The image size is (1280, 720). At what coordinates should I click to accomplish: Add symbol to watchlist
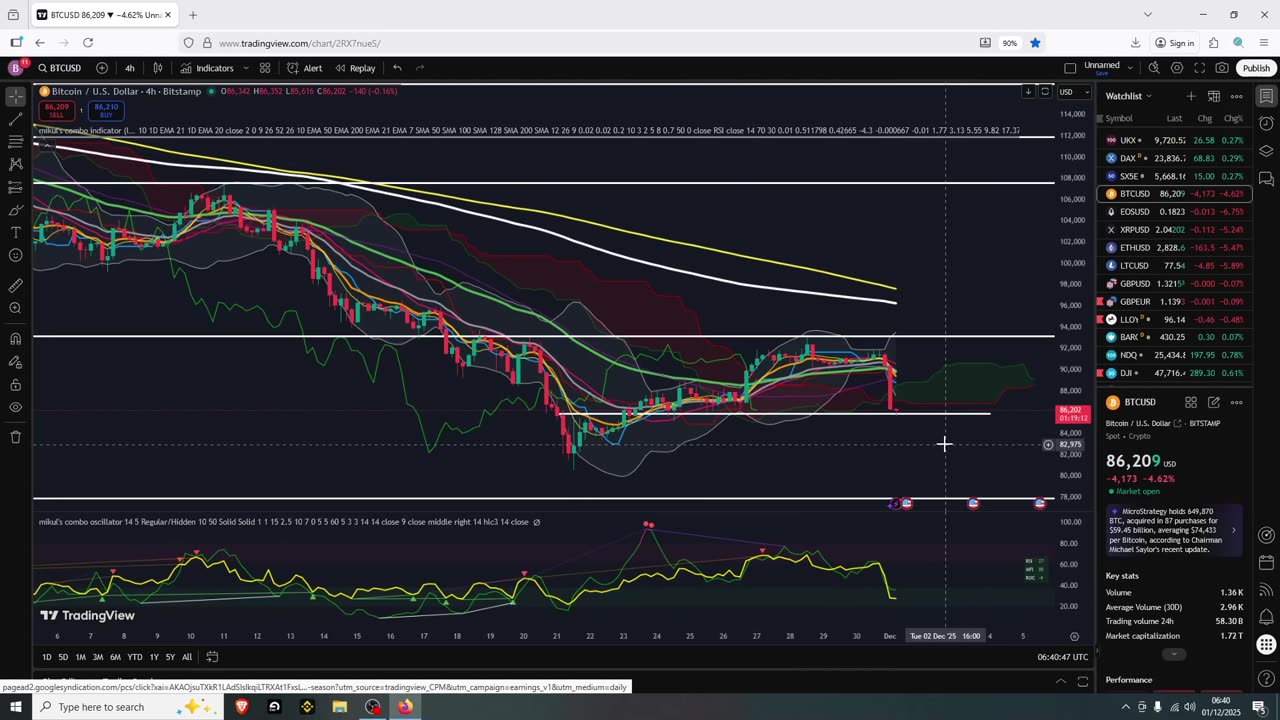[1191, 96]
